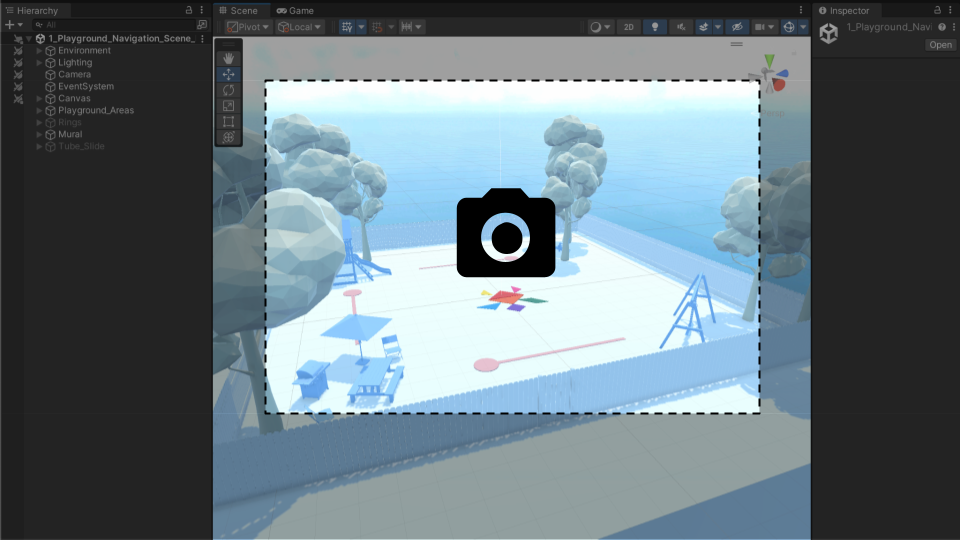Toggle scene lighting with the lightbulb
Image resolution: width=960 pixels, height=540 pixels.
pos(655,27)
